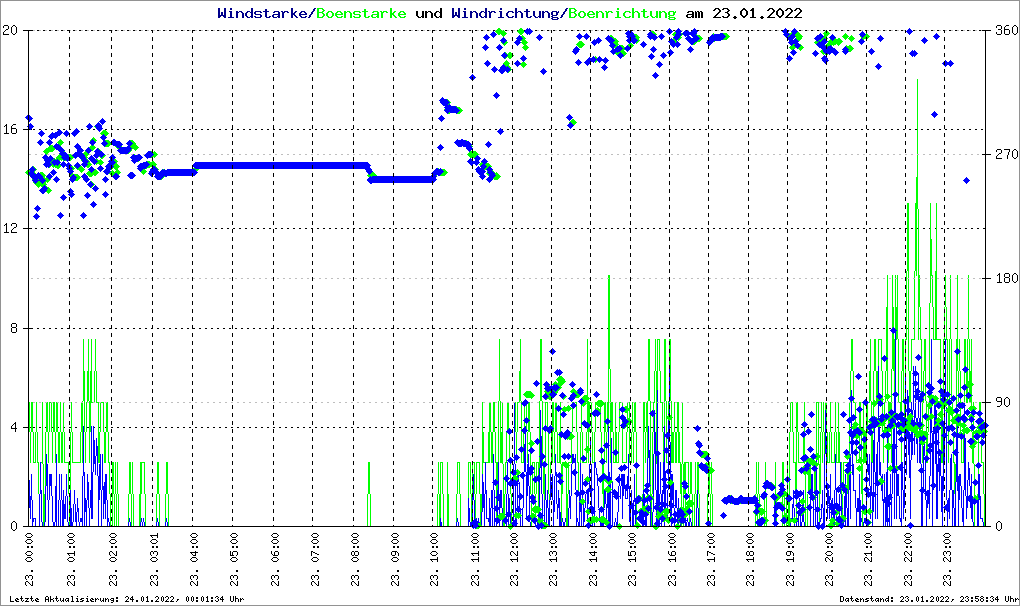Click the time label '23. 18:00'

click(x=750, y=559)
